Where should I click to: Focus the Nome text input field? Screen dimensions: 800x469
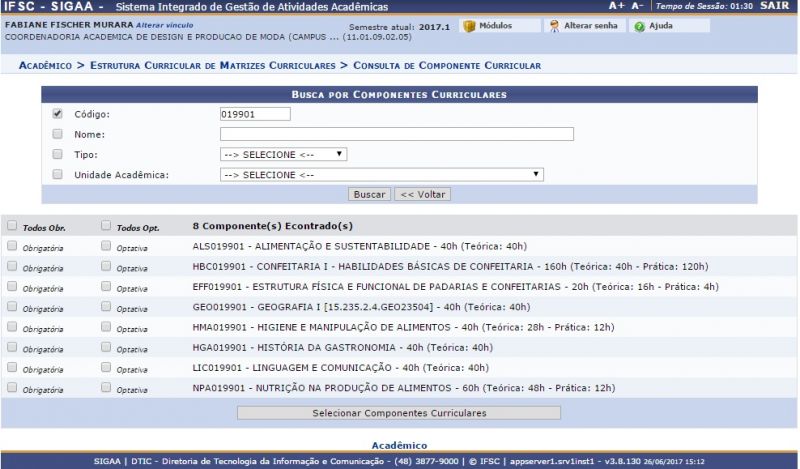click(x=397, y=134)
